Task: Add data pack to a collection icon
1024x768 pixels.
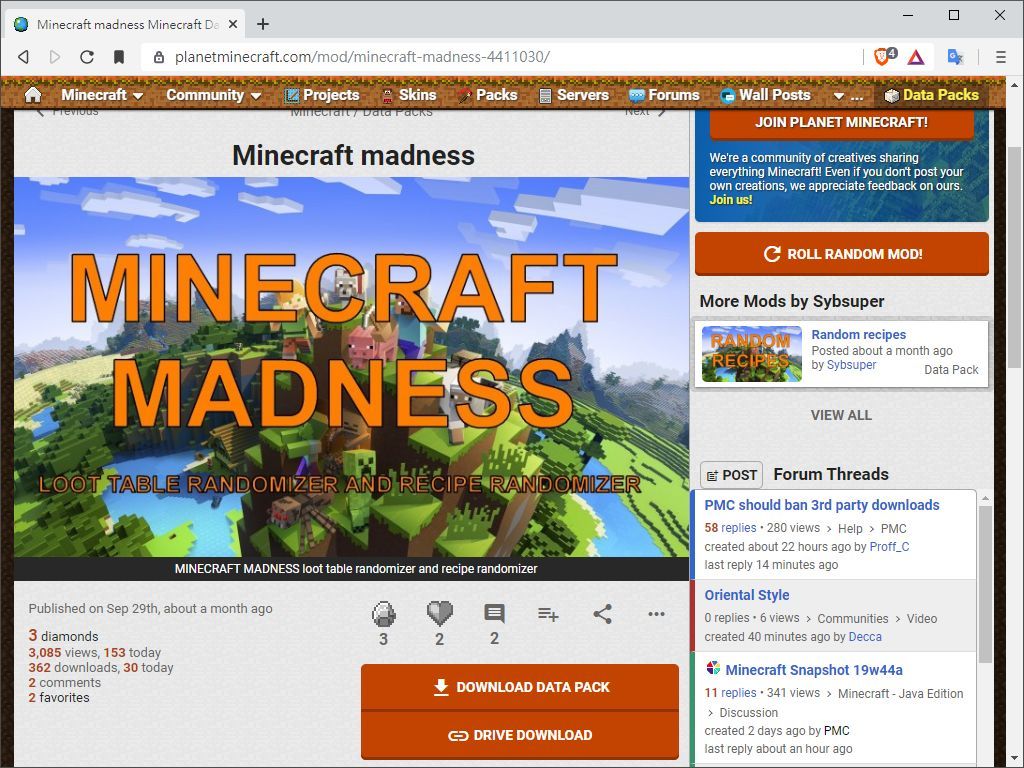Action: point(548,614)
